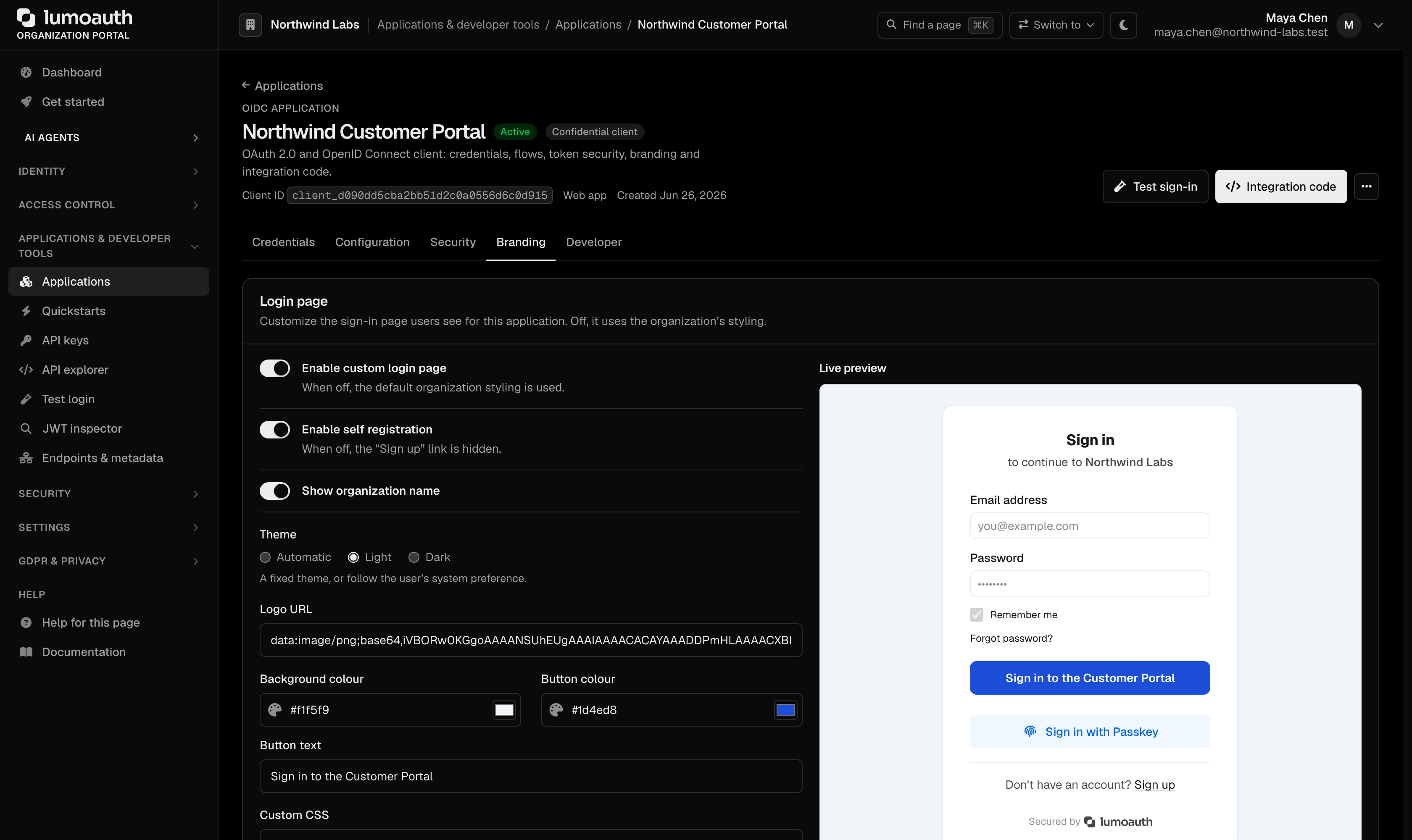Viewport: 1412px width, 840px height.
Task: Click the palette icon in Background colour
Action: pyautogui.click(x=275, y=710)
